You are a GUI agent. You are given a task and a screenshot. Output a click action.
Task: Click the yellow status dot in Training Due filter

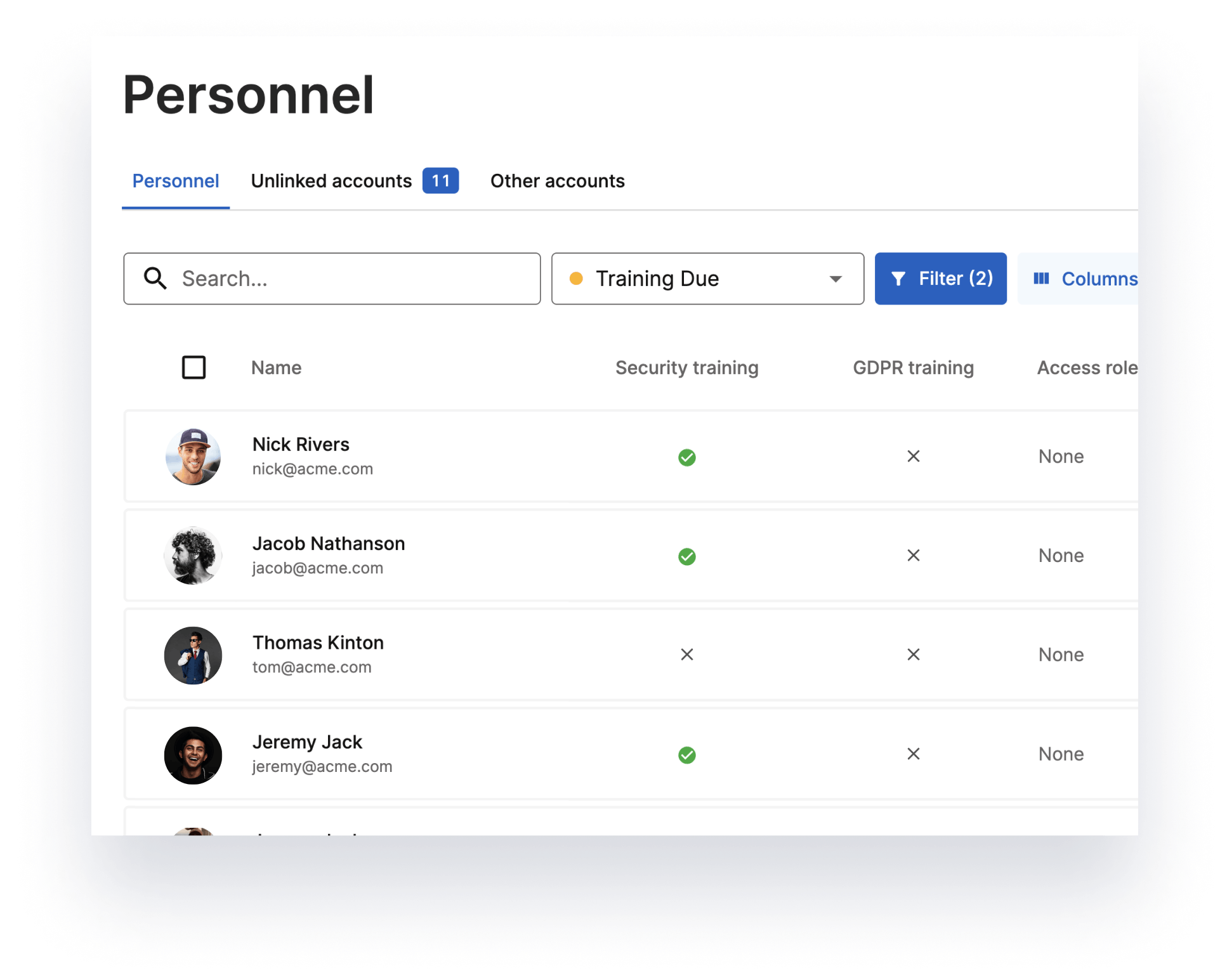click(x=577, y=278)
